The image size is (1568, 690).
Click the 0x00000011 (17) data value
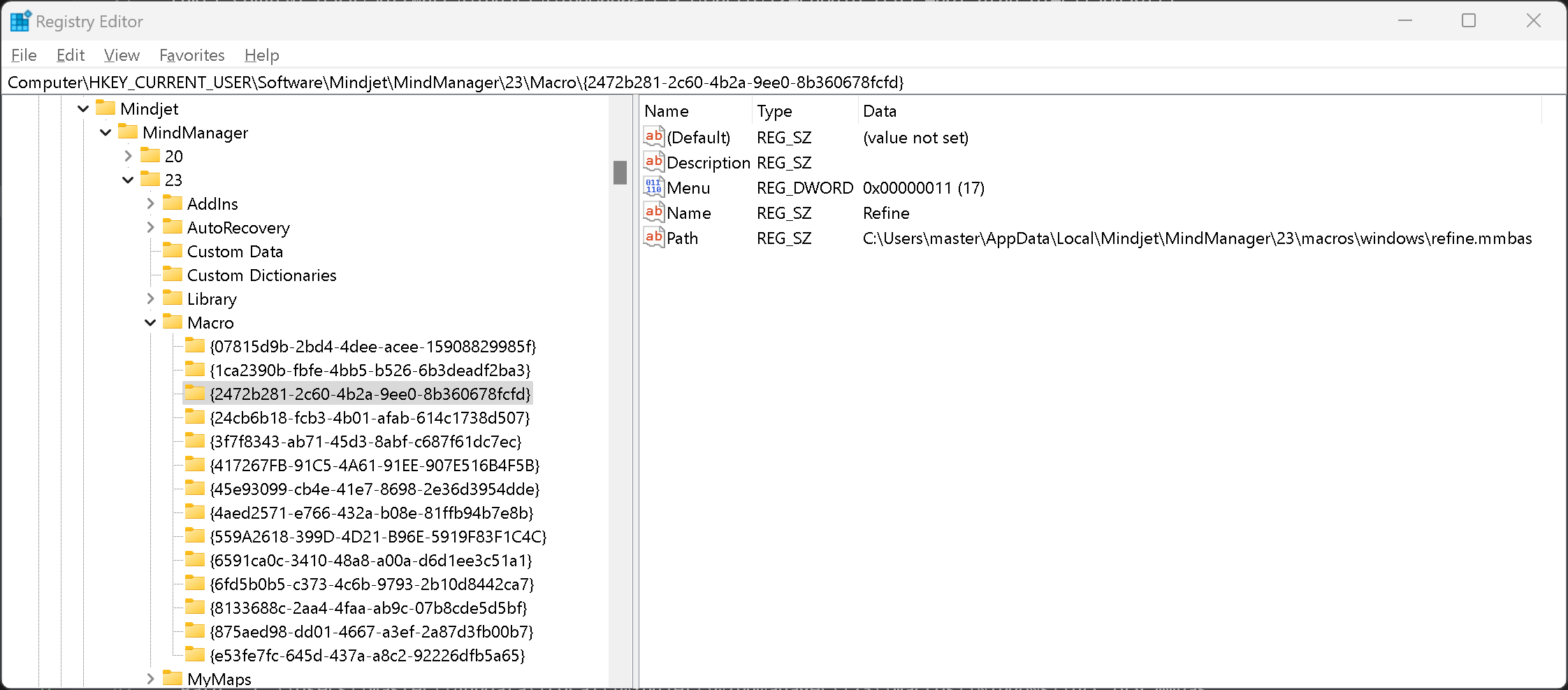[x=924, y=187]
